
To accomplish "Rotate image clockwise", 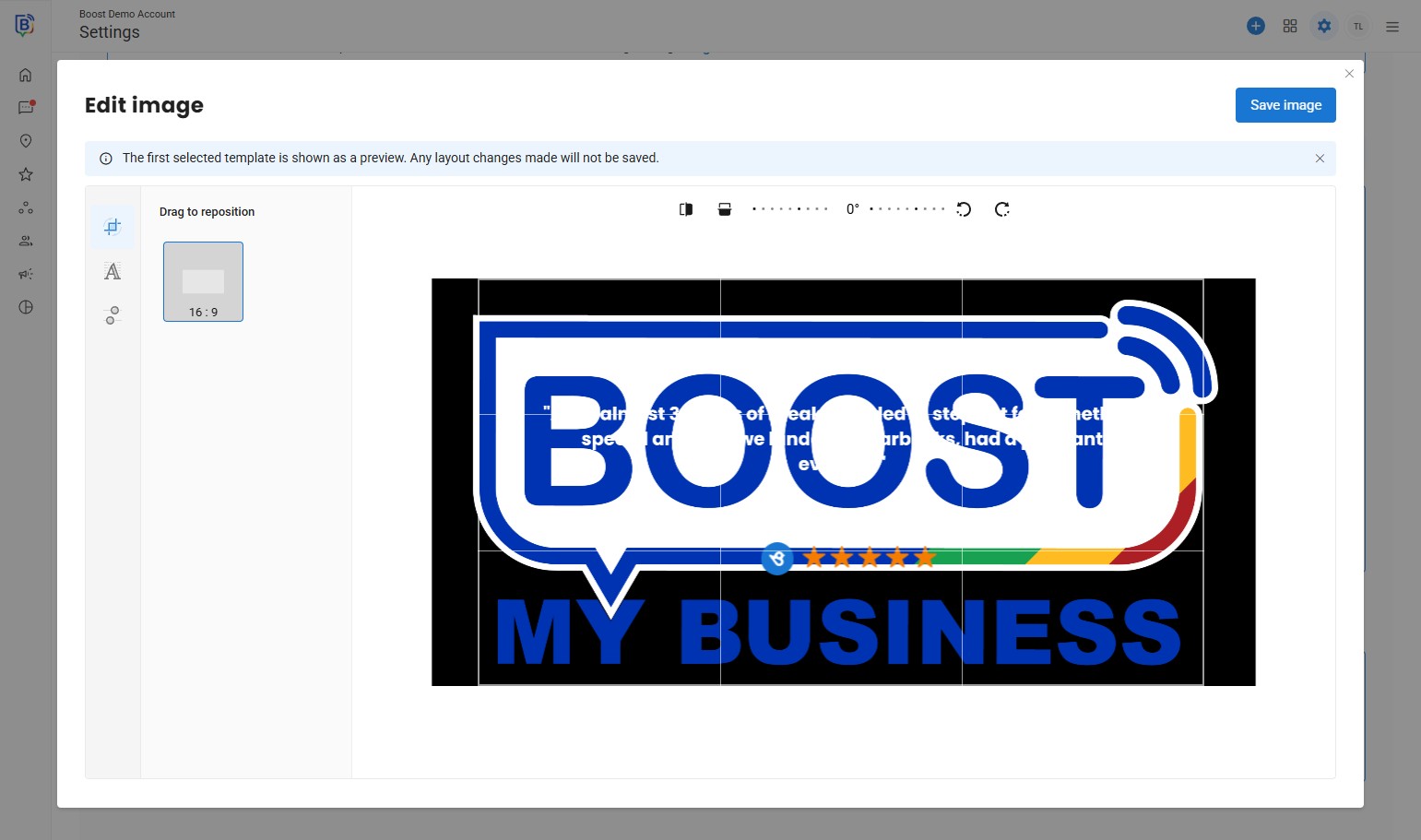I will 1002,209.
